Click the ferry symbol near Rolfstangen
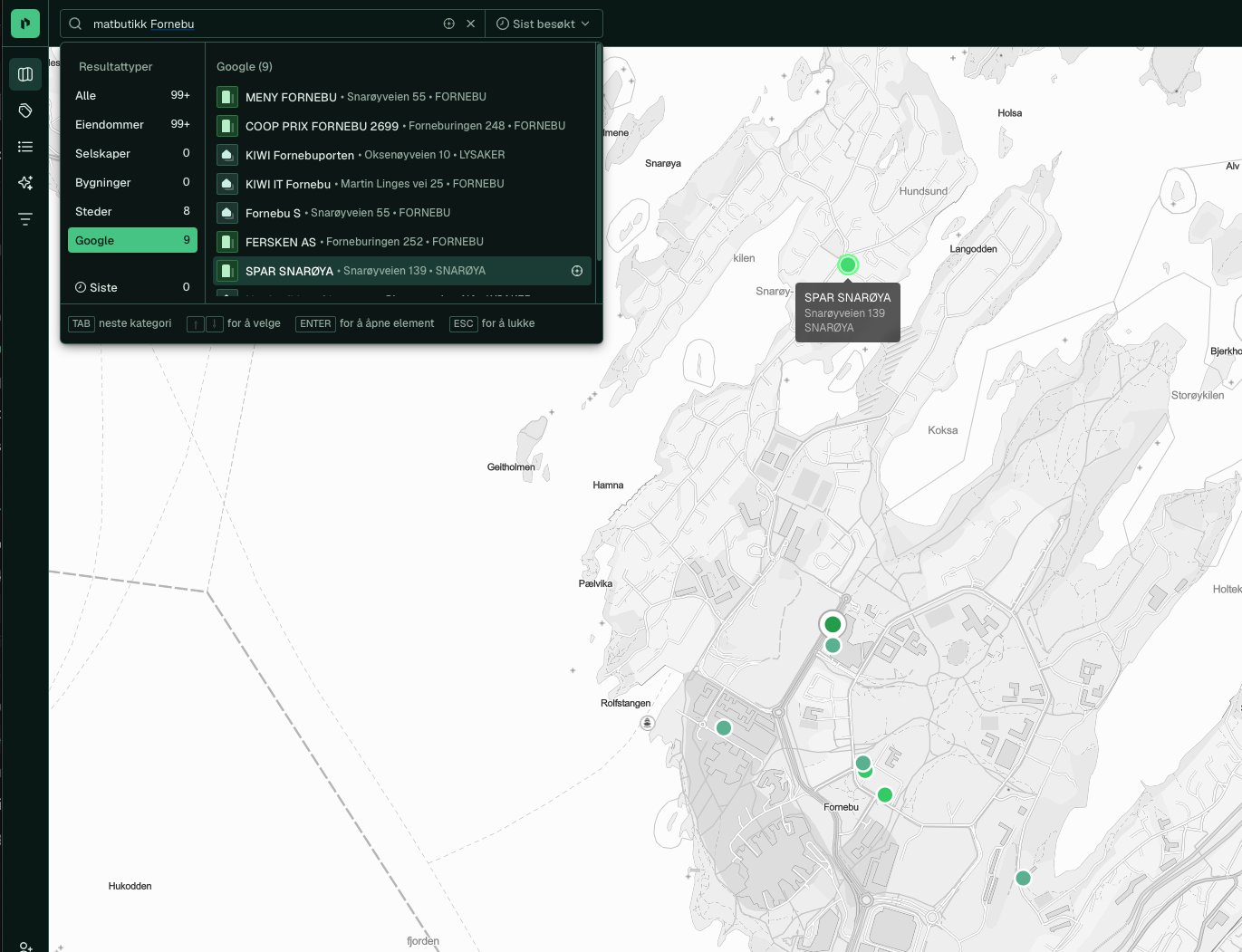This screenshot has width=1242, height=952. (647, 723)
